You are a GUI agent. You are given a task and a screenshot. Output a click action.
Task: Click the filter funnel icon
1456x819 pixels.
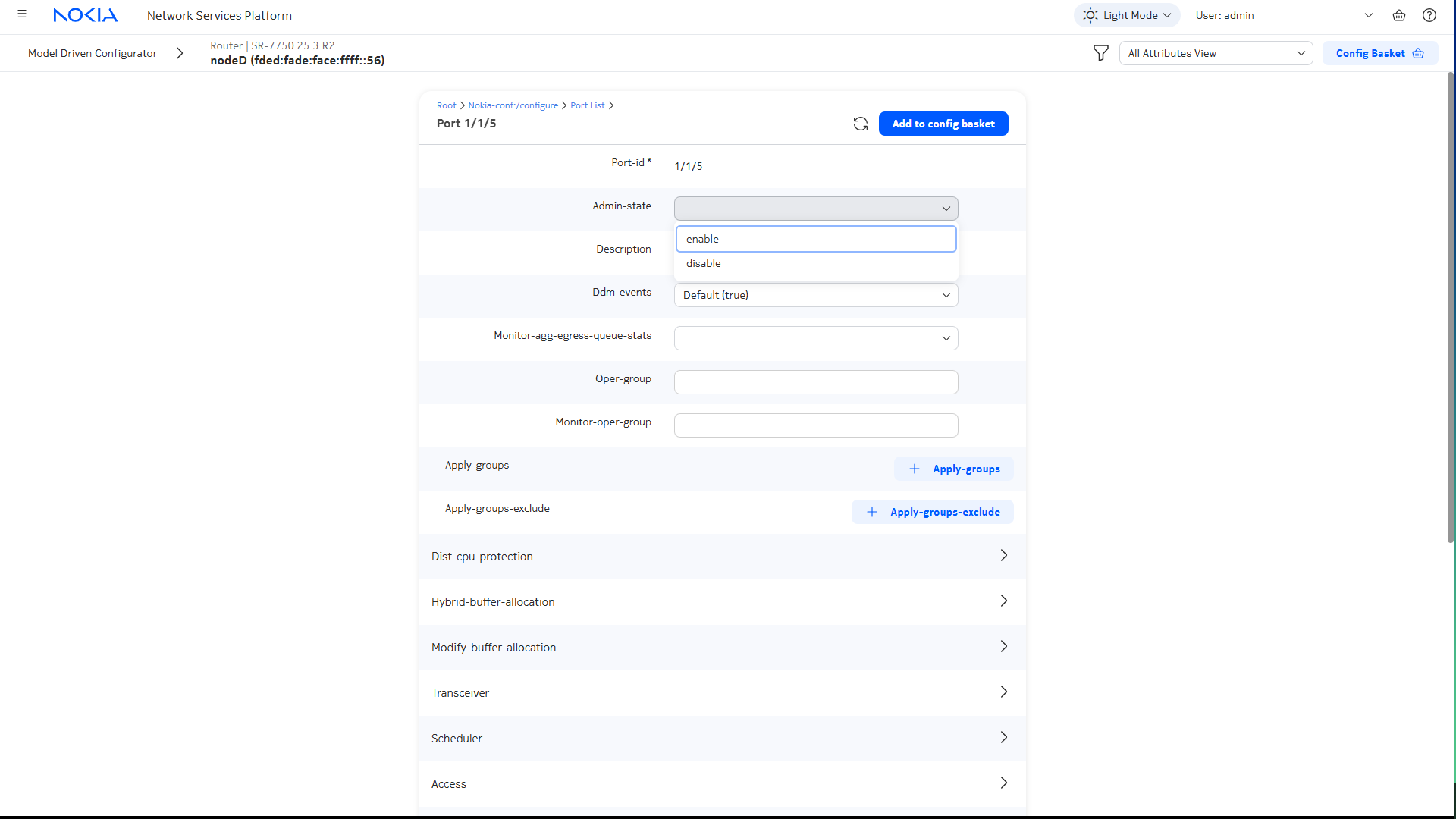coord(1100,53)
